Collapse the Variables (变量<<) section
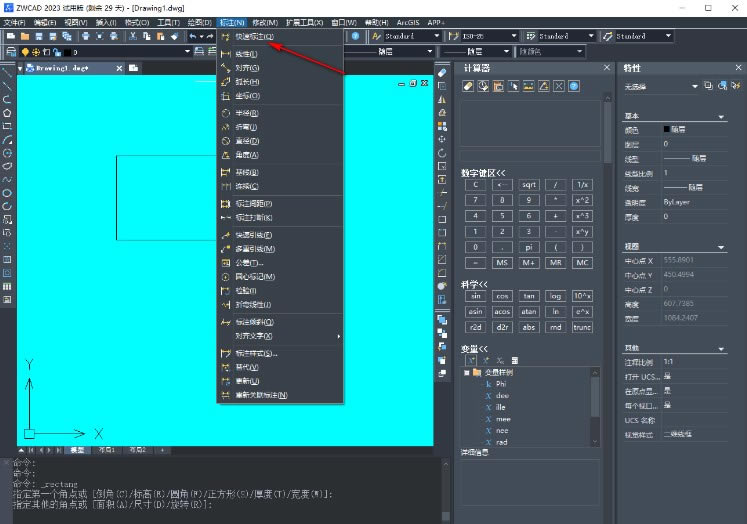The height and width of the screenshot is (524, 747). click(474, 349)
